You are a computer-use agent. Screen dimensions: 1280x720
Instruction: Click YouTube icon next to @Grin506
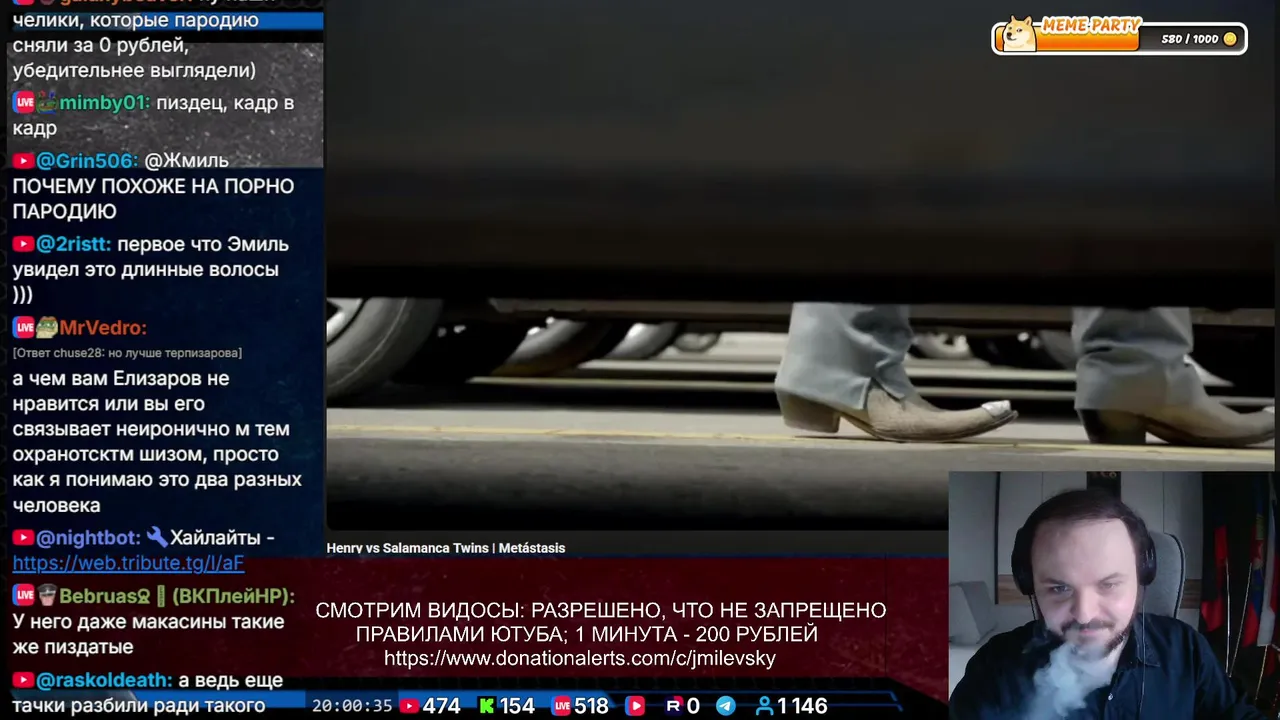pyautogui.click(x=23, y=161)
